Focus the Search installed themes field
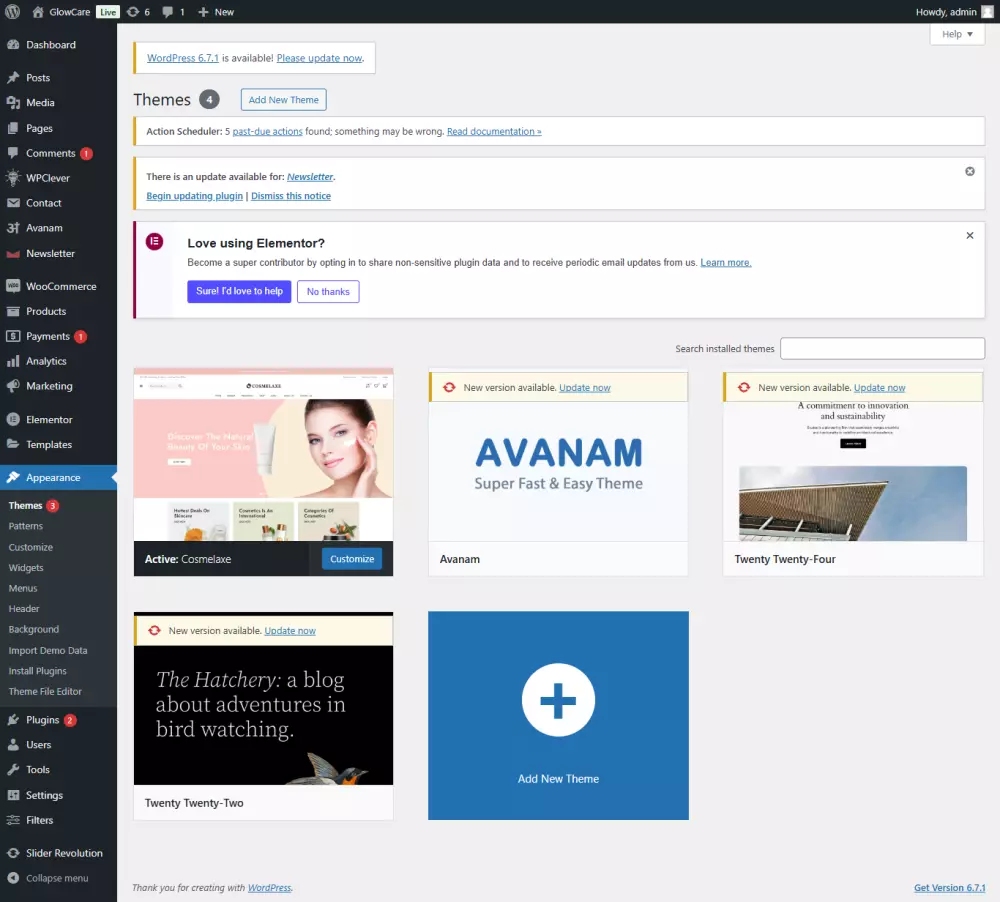Viewport: 1000px width, 902px height. click(883, 349)
